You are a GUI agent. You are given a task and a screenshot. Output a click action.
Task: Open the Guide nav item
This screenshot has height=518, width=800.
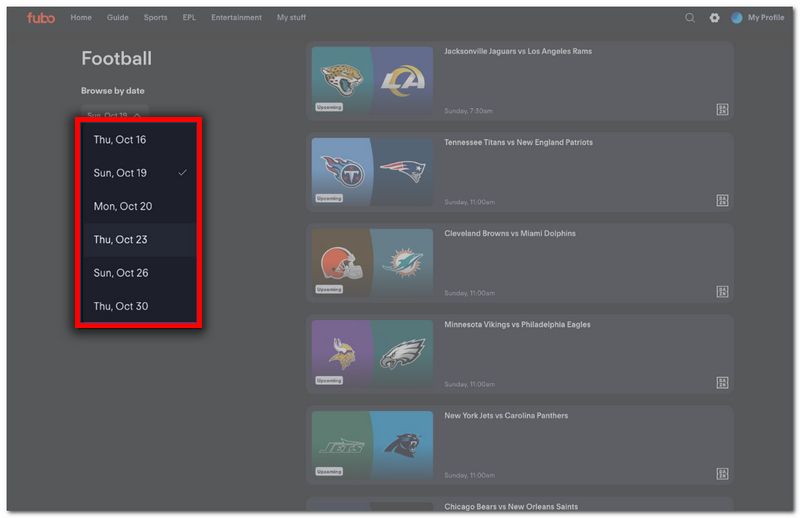click(117, 17)
